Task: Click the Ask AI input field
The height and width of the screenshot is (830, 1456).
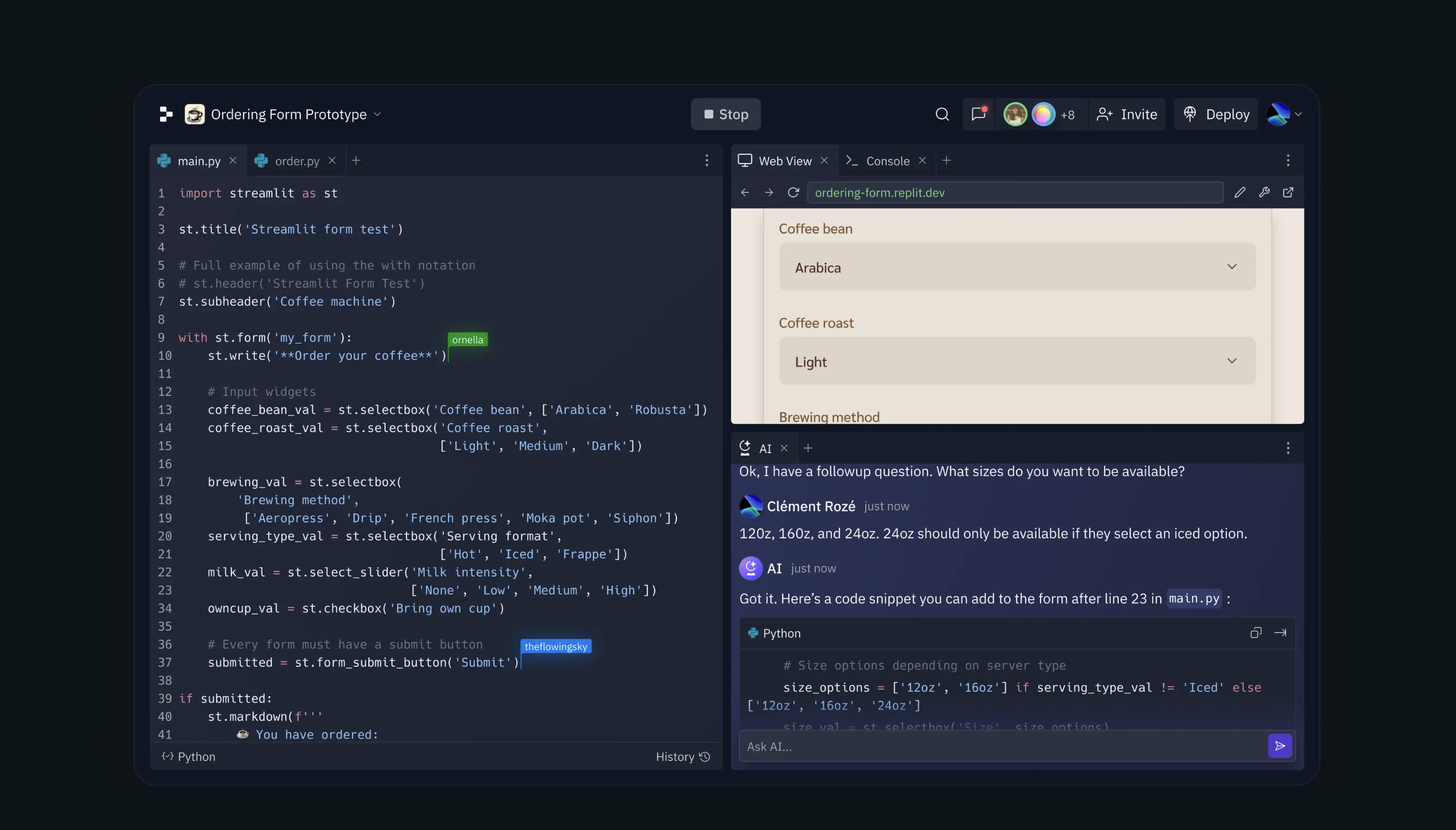Action: point(969,746)
